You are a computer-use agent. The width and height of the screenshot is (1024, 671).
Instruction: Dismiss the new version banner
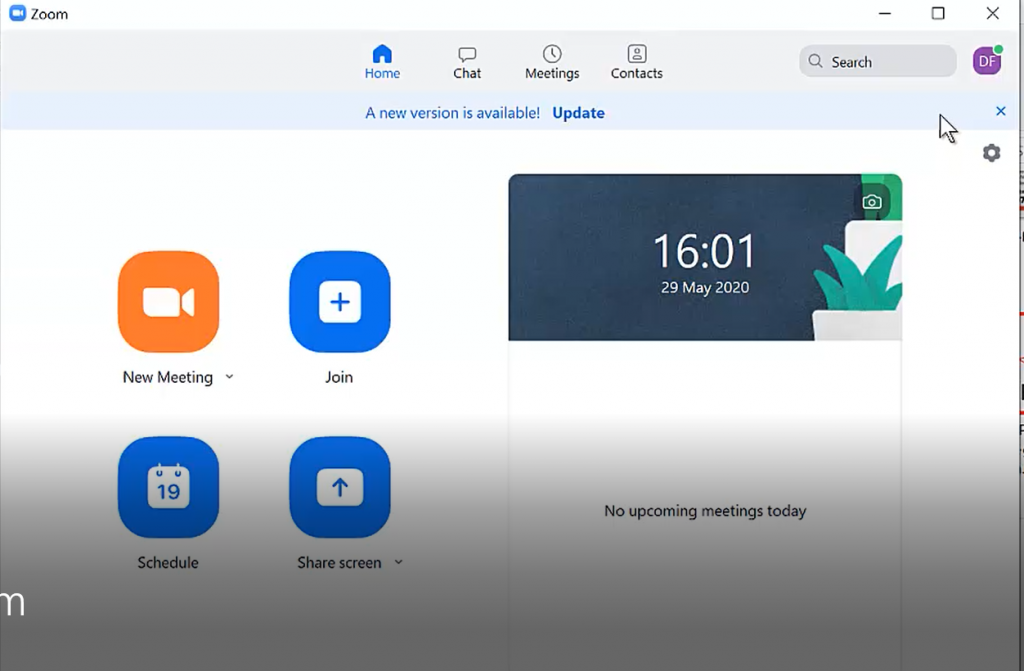click(x=1000, y=111)
